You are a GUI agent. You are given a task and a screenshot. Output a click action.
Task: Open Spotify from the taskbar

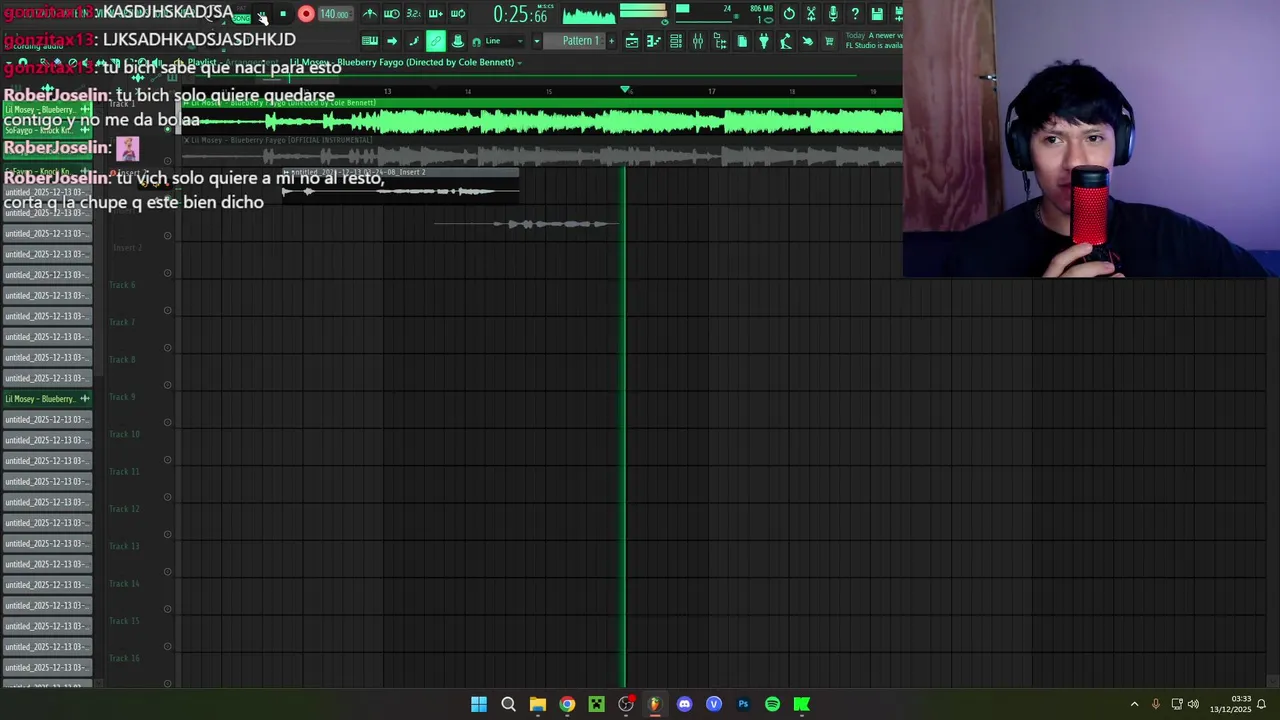(x=772, y=704)
